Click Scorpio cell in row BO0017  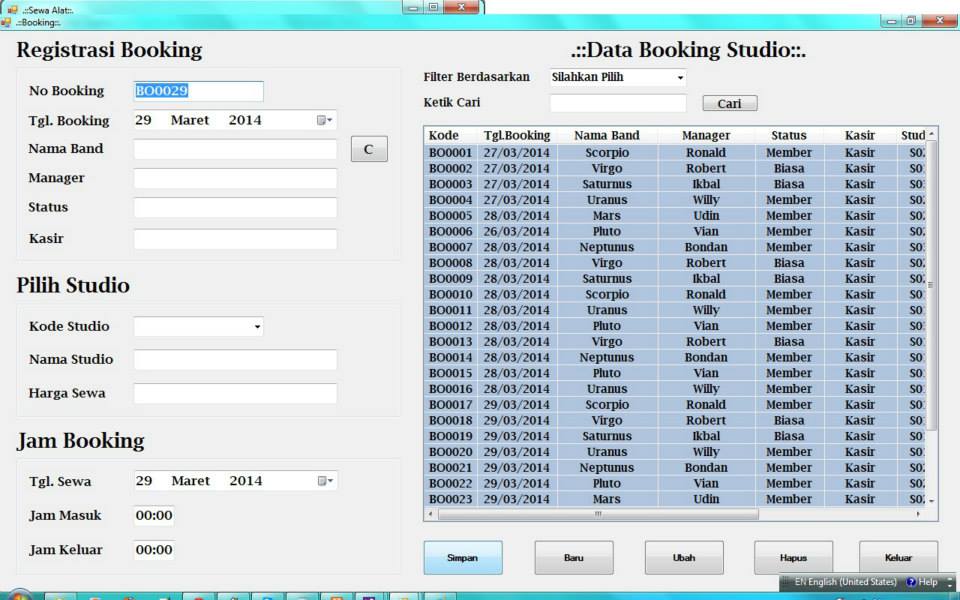click(607, 405)
